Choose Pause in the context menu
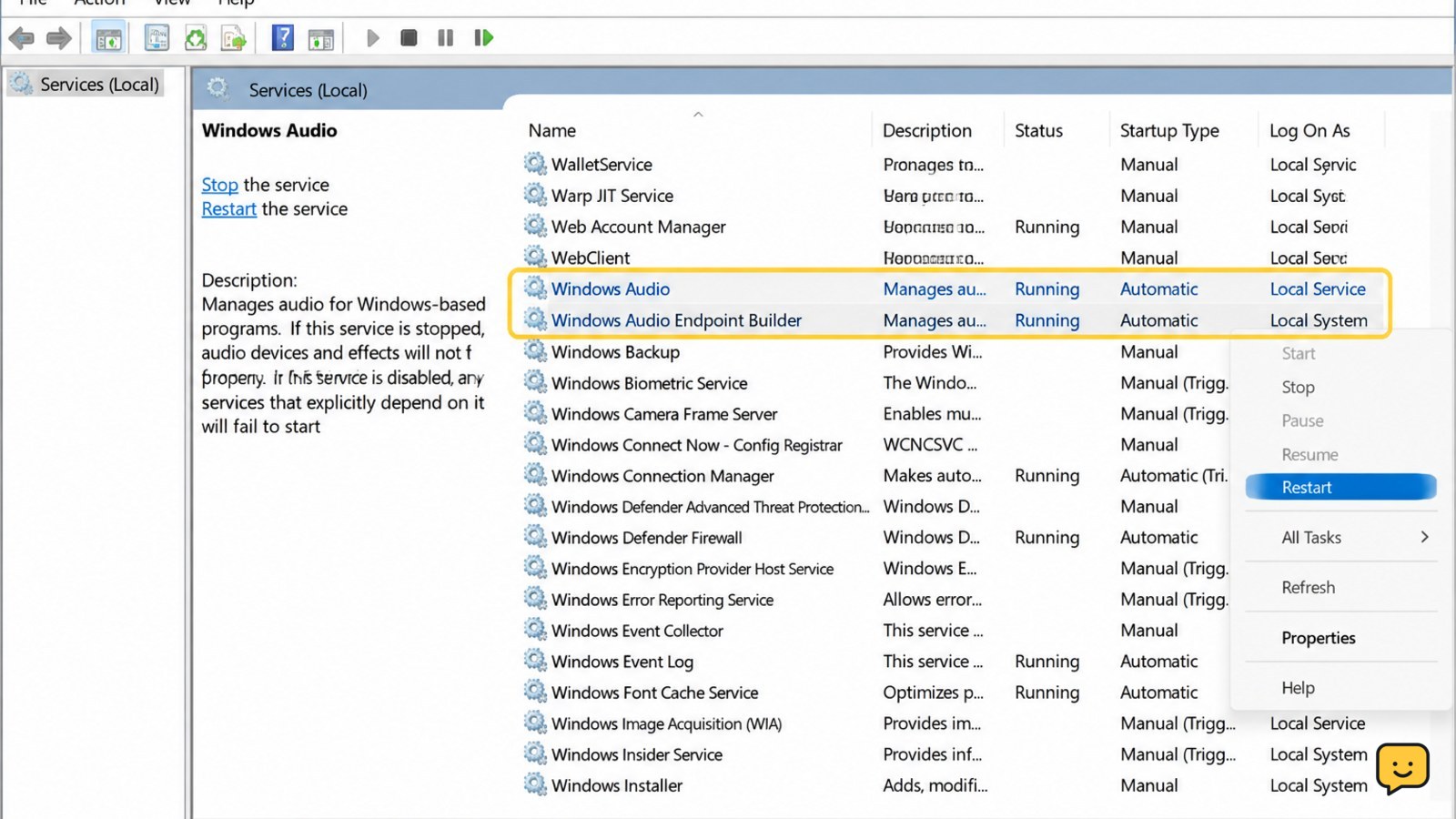The width and height of the screenshot is (1456, 819). click(x=1302, y=420)
